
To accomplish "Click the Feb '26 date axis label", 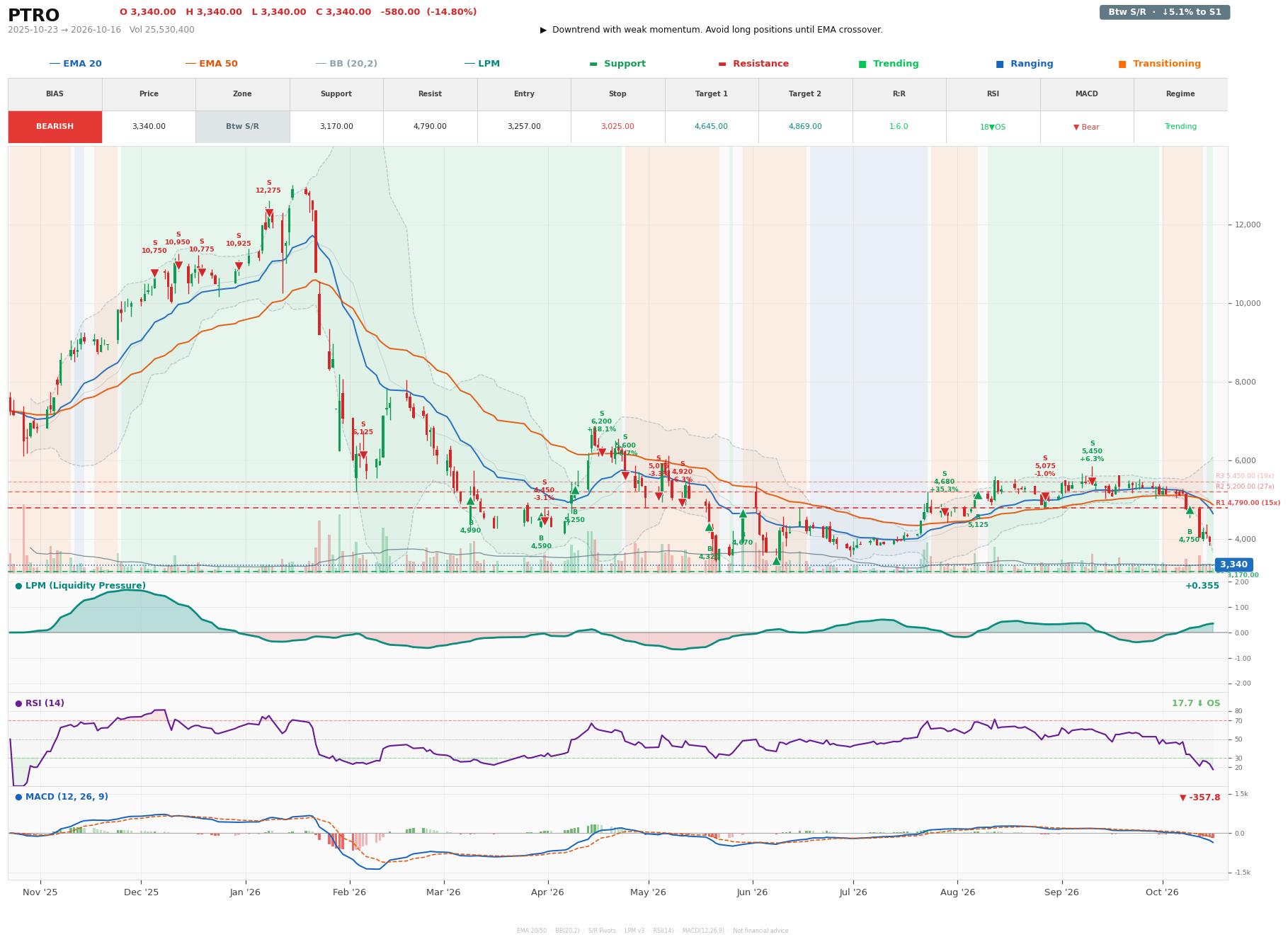I will [x=350, y=892].
